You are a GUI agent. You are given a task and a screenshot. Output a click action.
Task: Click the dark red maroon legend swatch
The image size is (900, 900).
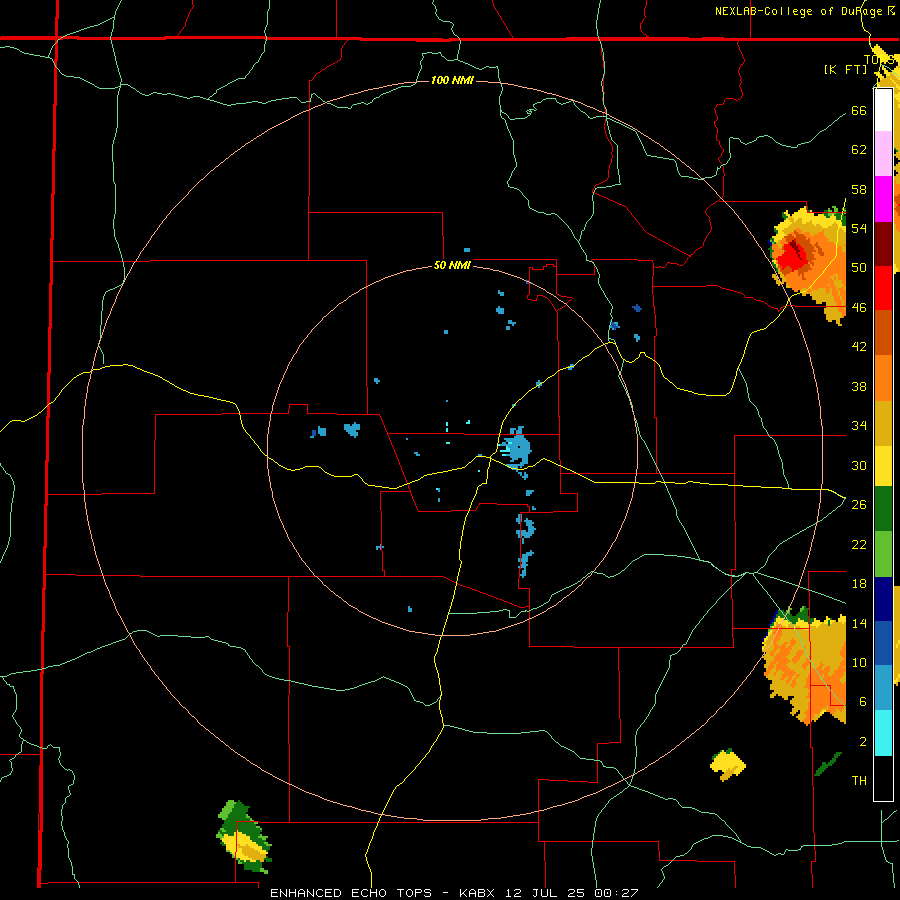coord(883,243)
